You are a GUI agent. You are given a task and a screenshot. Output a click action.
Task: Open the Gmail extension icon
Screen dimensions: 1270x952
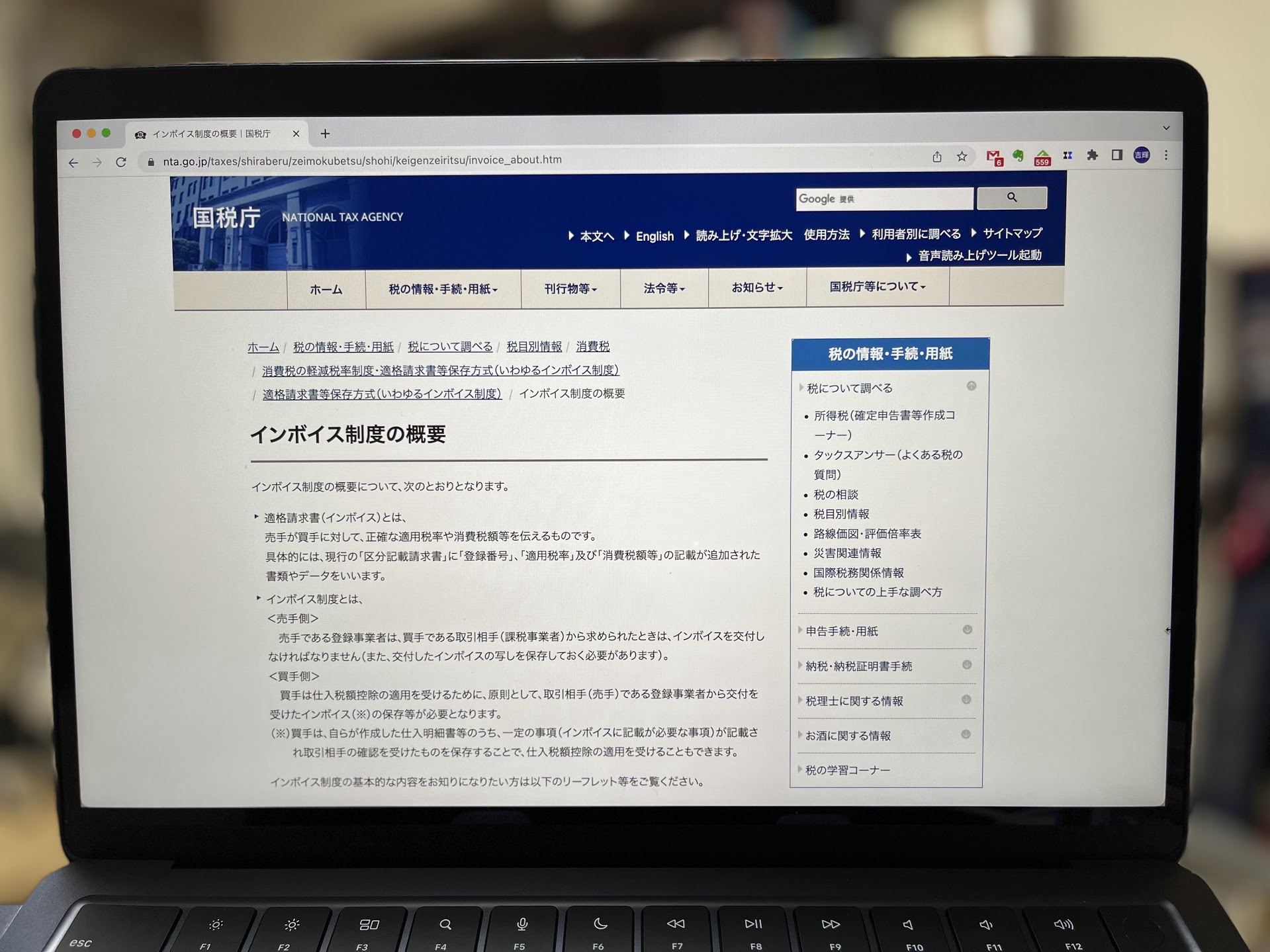pos(993,157)
